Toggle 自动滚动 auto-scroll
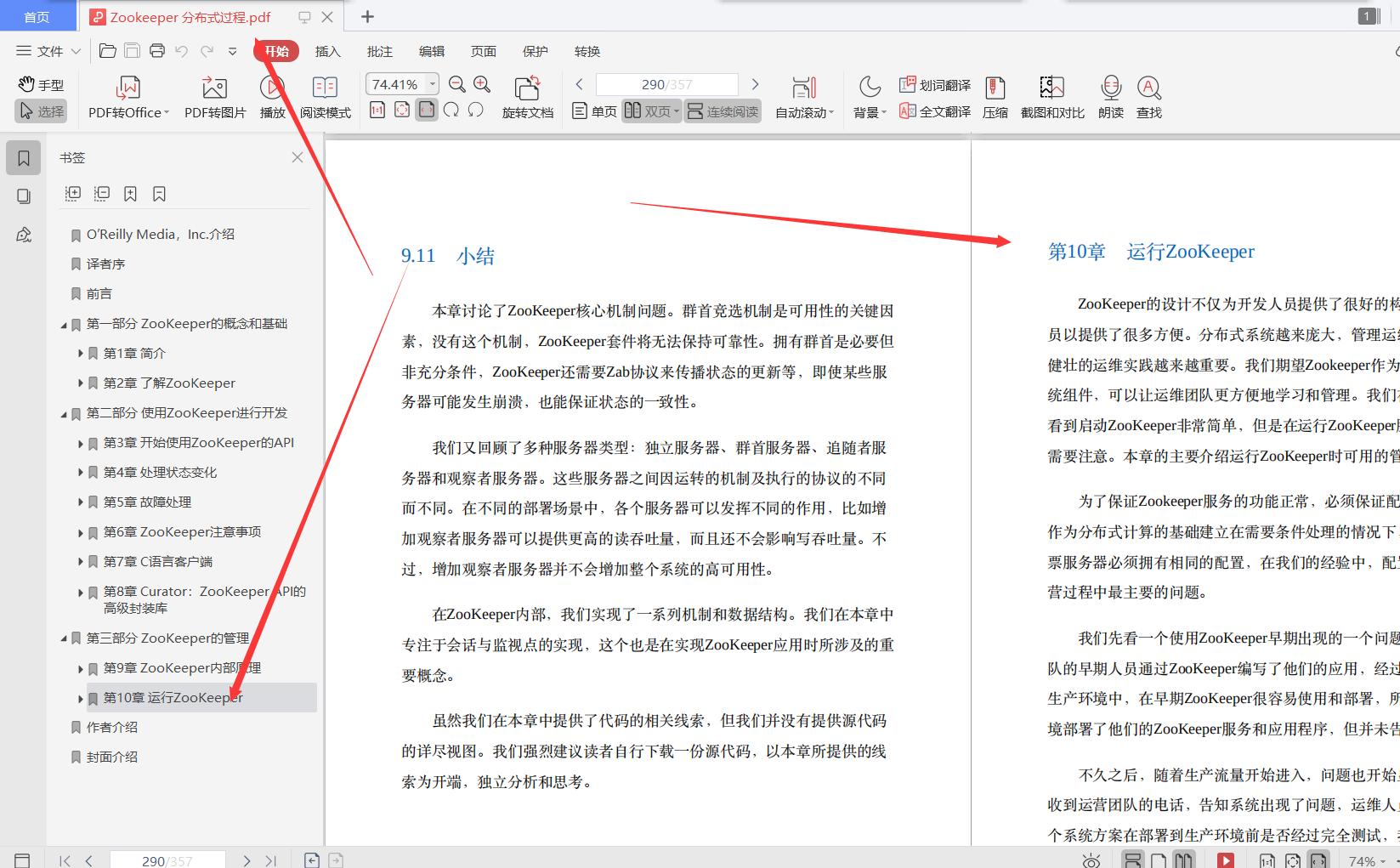Image resolution: width=1400 pixels, height=868 pixels. pos(803,96)
